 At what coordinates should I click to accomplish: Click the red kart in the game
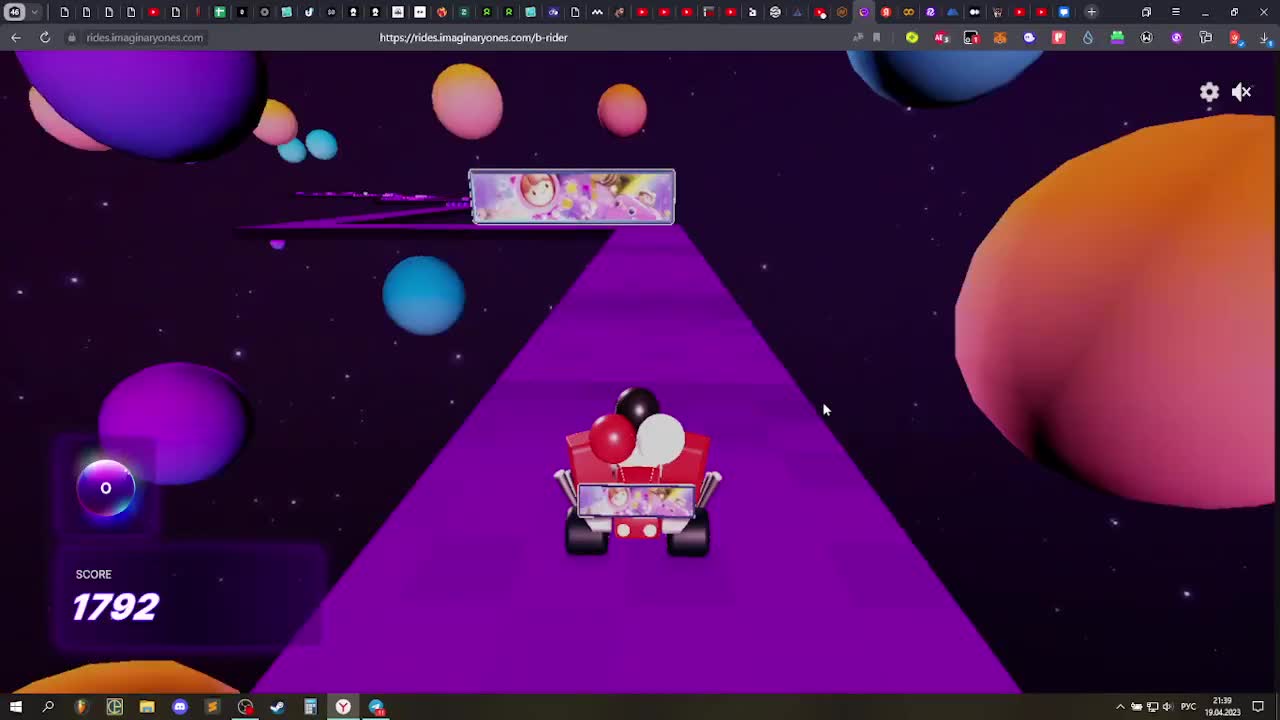[637, 480]
